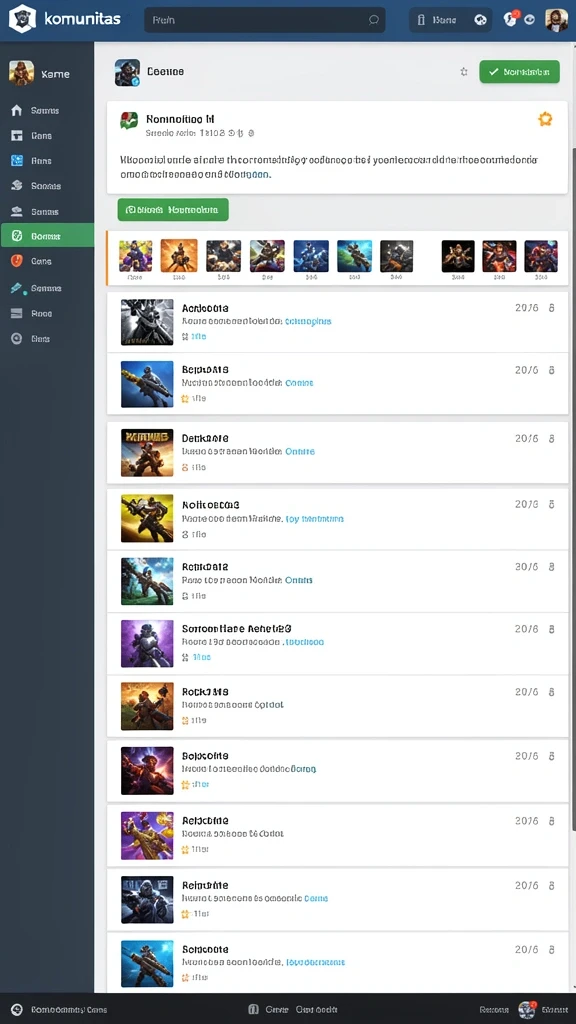Open the first thumbnail in the game strip
Screen dimensions: 576x1024
click(136, 256)
